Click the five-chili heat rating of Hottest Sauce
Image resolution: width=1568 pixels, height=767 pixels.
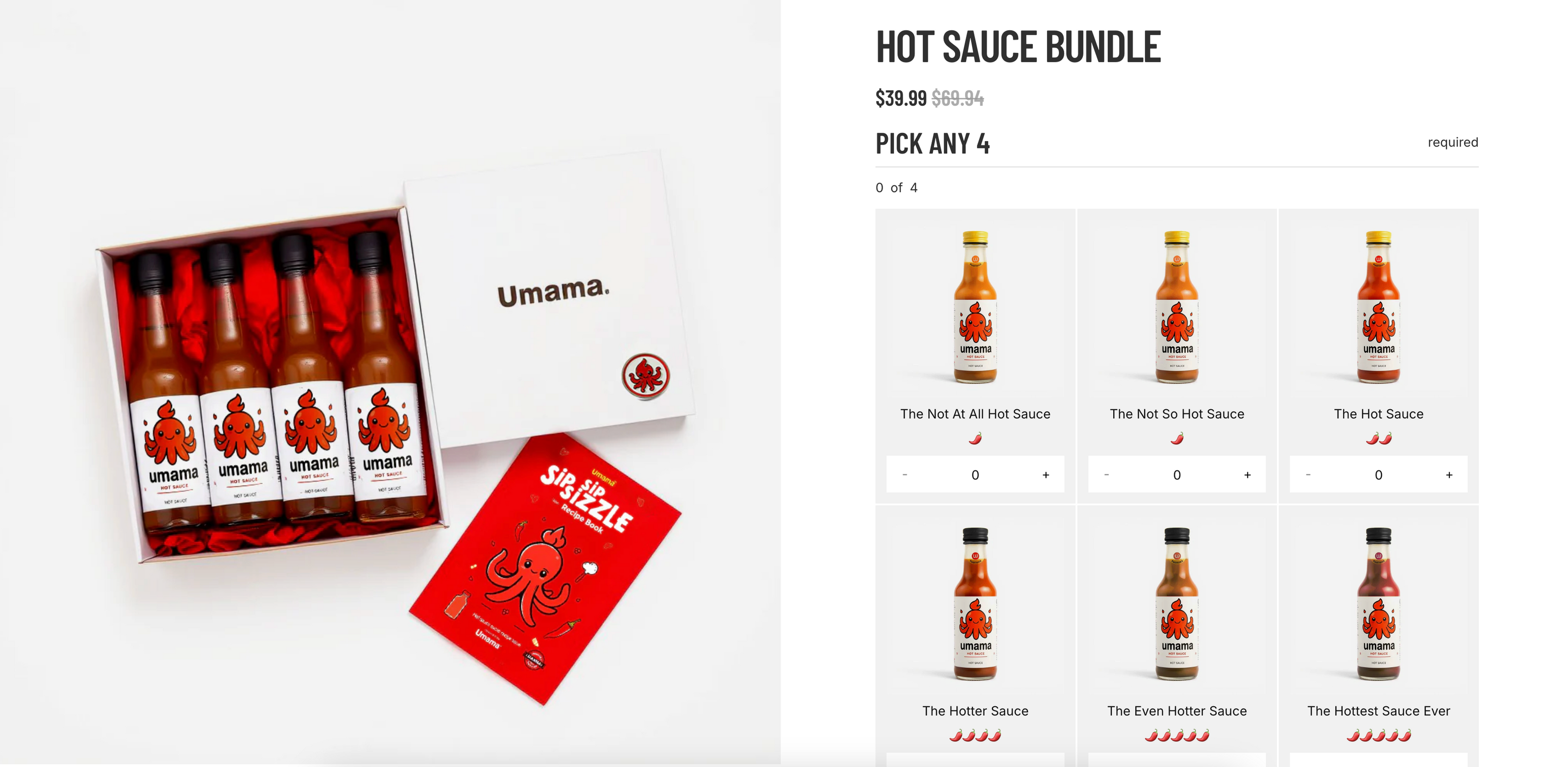[x=1379, y=735]
